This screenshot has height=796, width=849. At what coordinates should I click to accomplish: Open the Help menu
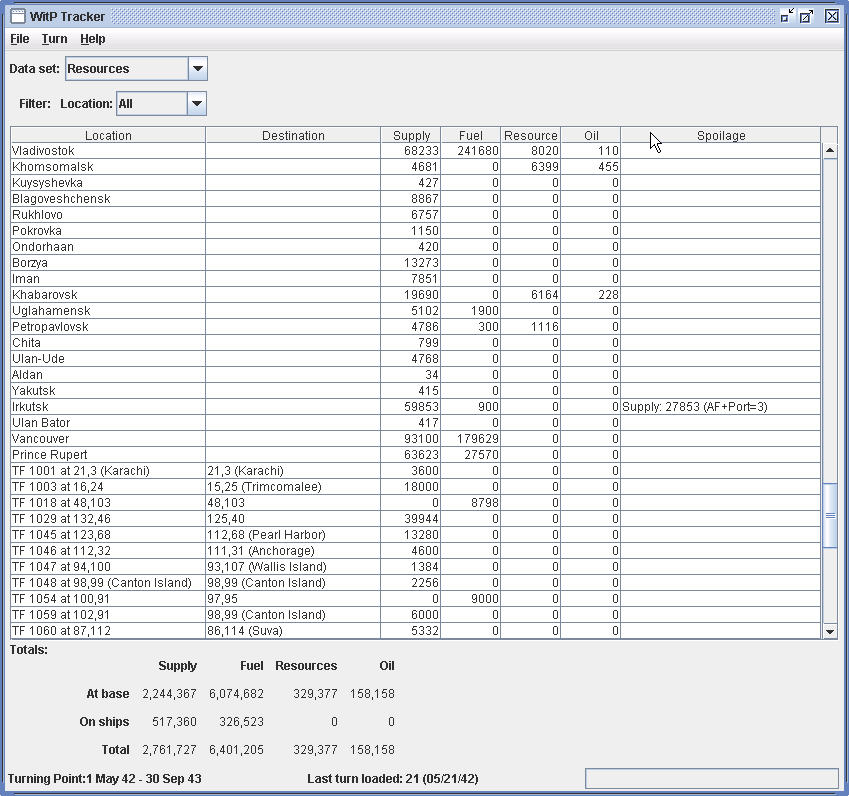pyautogui.click(x=93, y=39)
